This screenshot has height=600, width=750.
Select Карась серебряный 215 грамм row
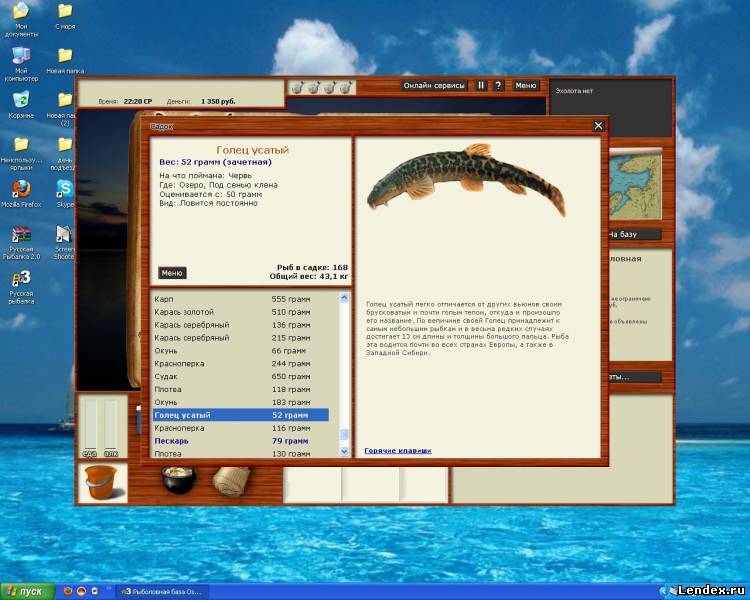click(x=241, y=338)
